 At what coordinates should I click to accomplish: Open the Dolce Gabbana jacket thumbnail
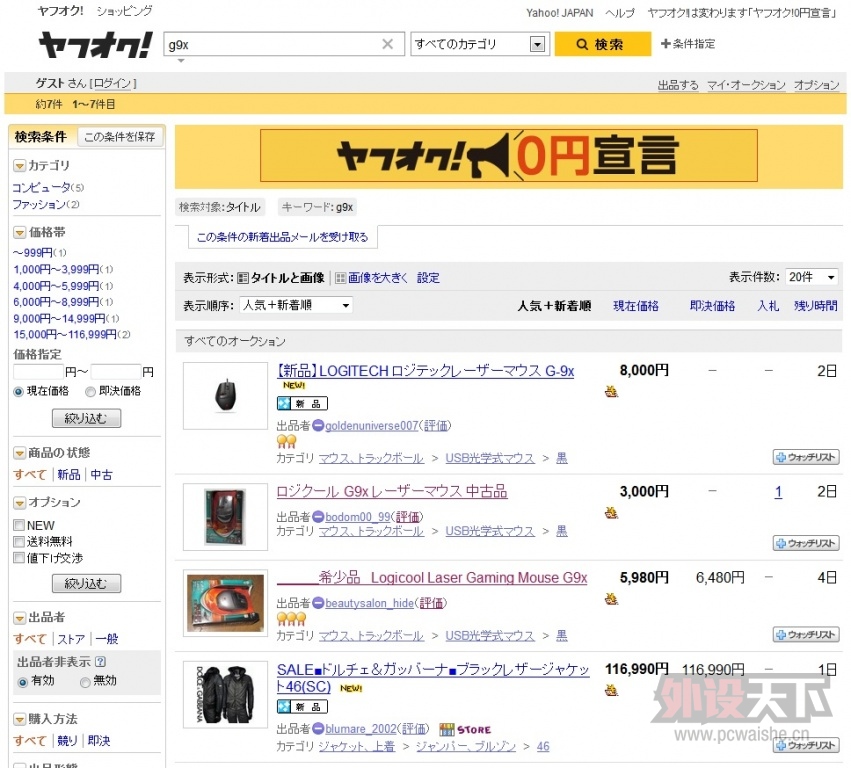225,694
